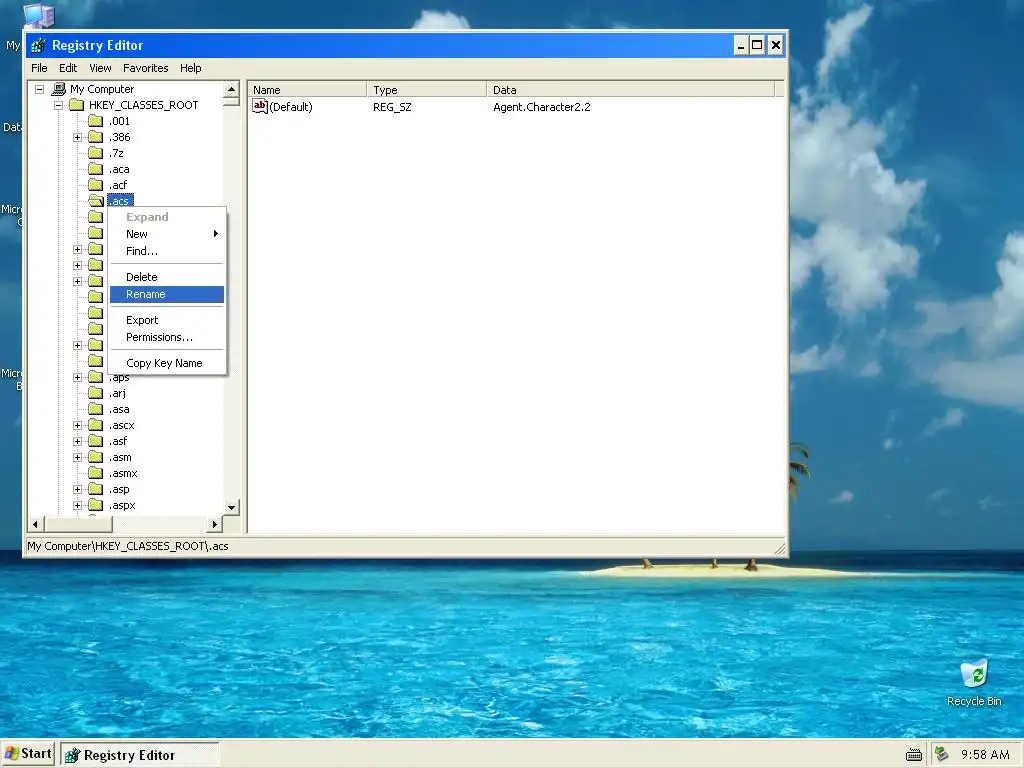
Task: Click the .386 folder icon
Action: pyautogui.click(x=96, y=137)
